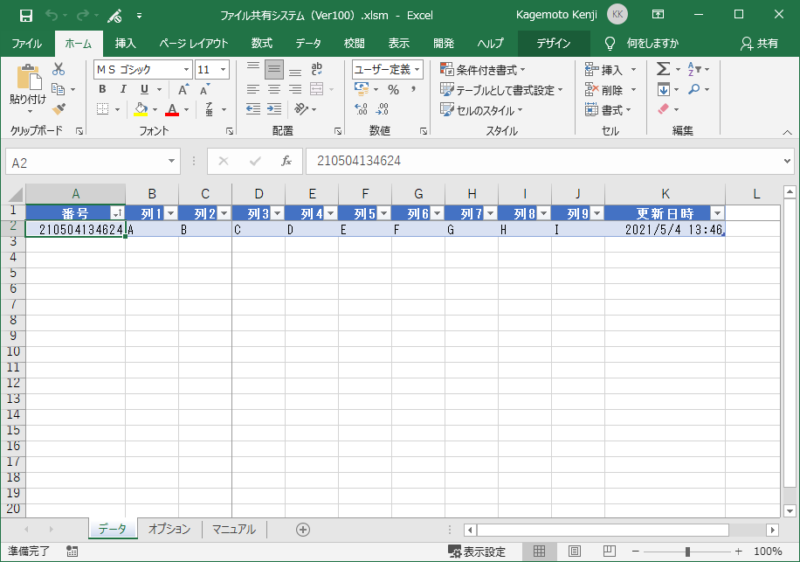The image size is (800, 562).
Task: Click the Clear eraser icon
Action: (663, 109)
